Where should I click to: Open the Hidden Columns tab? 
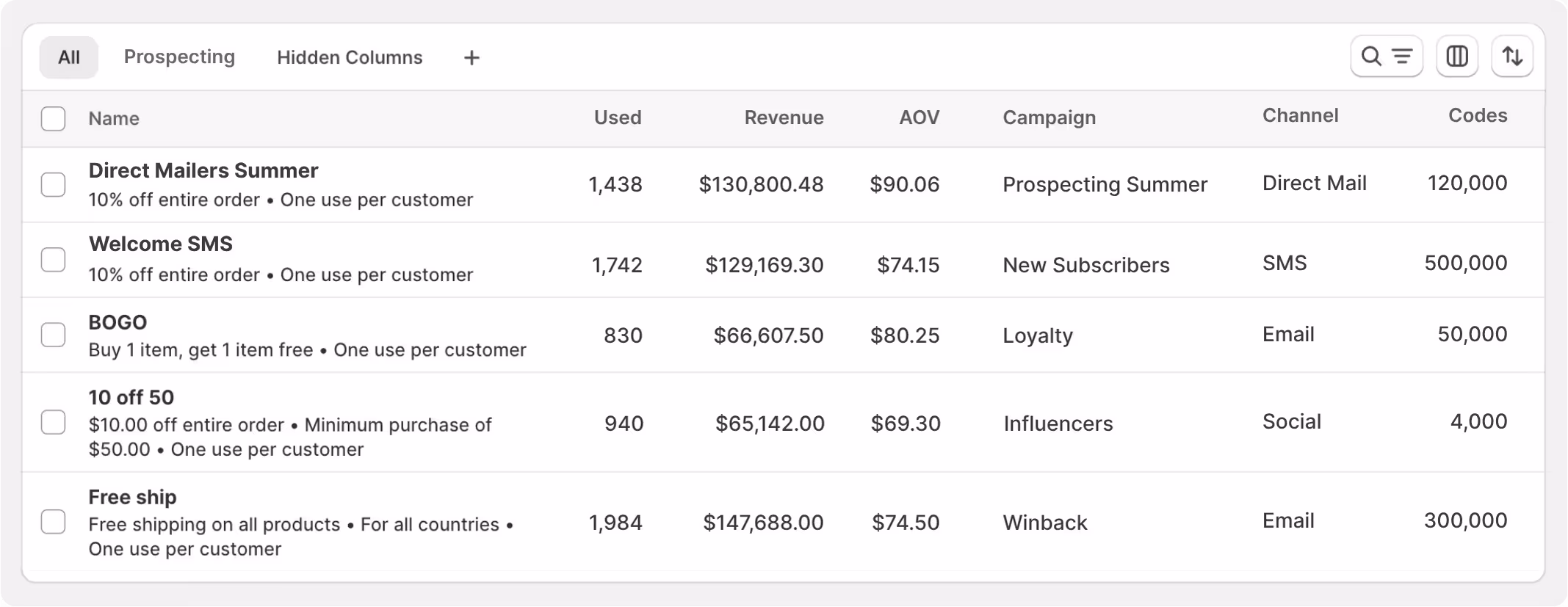tap(350, 57)
